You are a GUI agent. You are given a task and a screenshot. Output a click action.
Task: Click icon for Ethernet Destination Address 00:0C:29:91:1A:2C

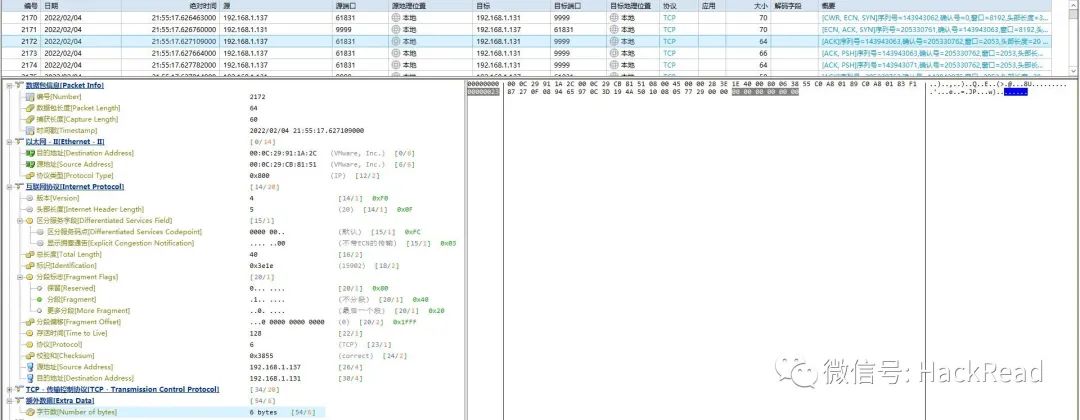tap(30, 153)
